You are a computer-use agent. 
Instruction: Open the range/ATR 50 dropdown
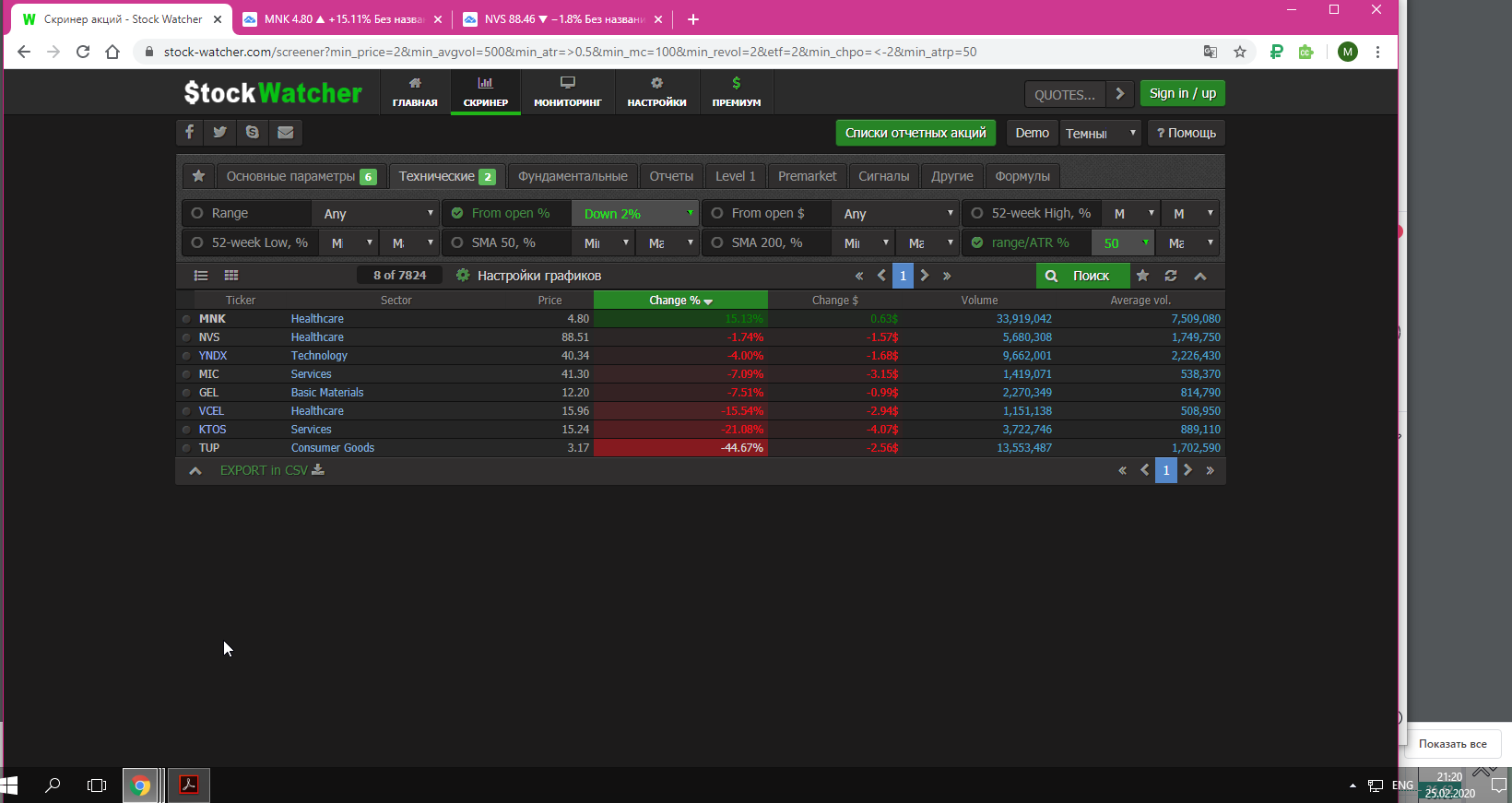point(1123,242)
